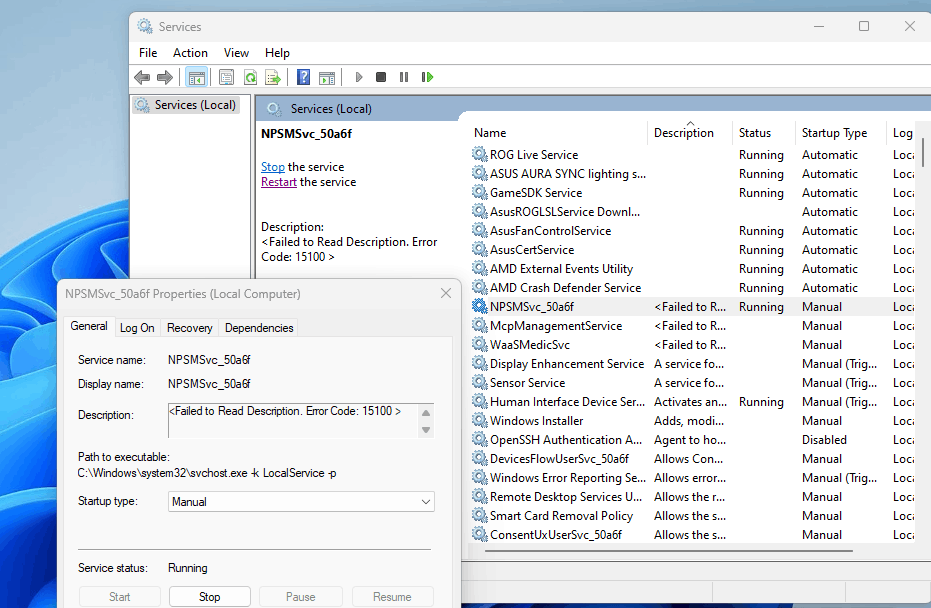This screenshot has width=931, height=608.
Task: Click the gear icon beside AsusFanControlService
Action: click(x=480, y=230)
